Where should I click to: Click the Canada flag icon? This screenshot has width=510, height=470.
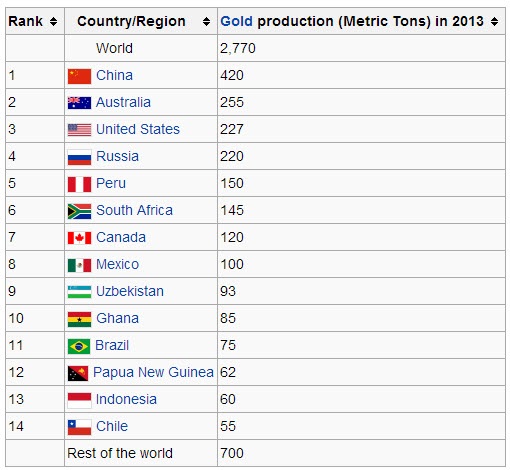(x=79, y=238)
